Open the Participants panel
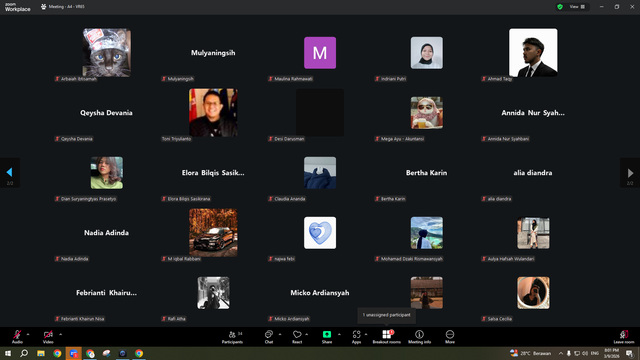Screen dimensions: 640x360 point(232,337)
